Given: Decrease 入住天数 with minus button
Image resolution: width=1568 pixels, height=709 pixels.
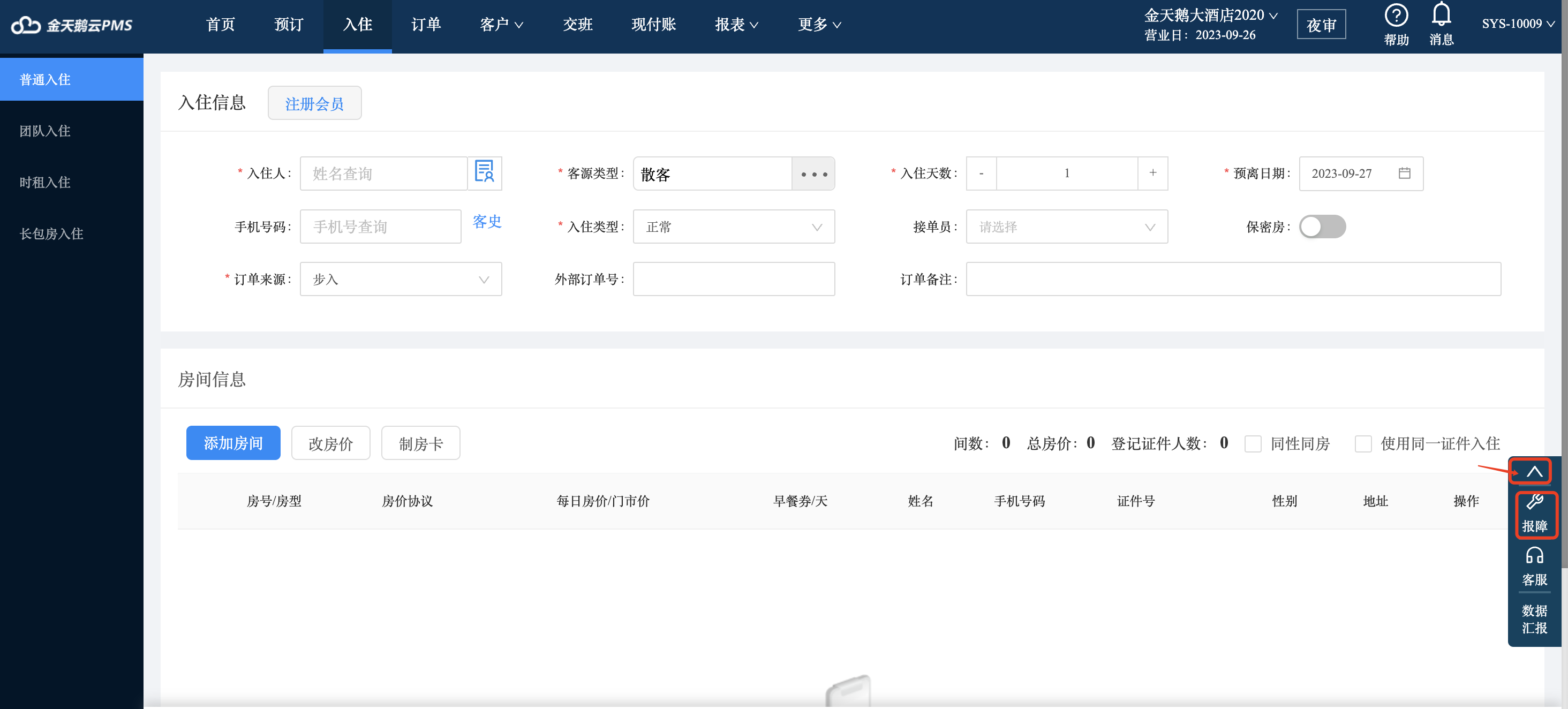Looking at the screenshot, I should pyautogui.click(x=981, y=174).
